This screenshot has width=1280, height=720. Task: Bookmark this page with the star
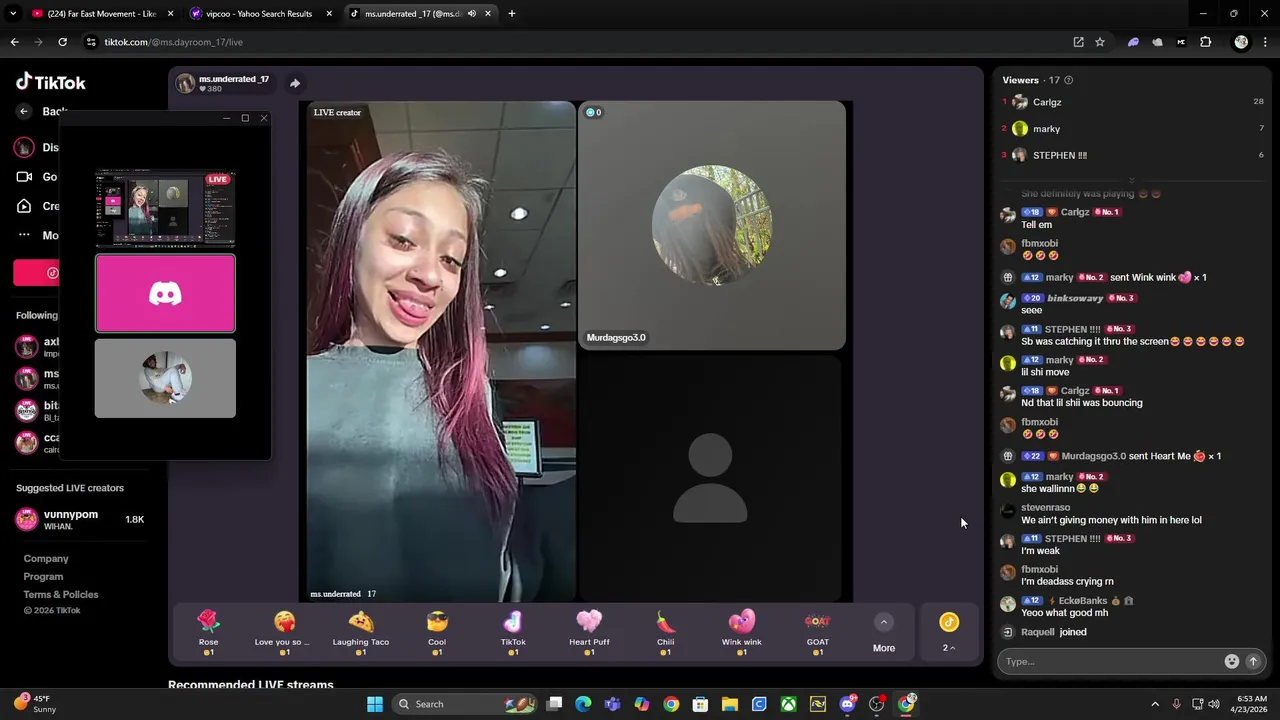pos(1100,42)
